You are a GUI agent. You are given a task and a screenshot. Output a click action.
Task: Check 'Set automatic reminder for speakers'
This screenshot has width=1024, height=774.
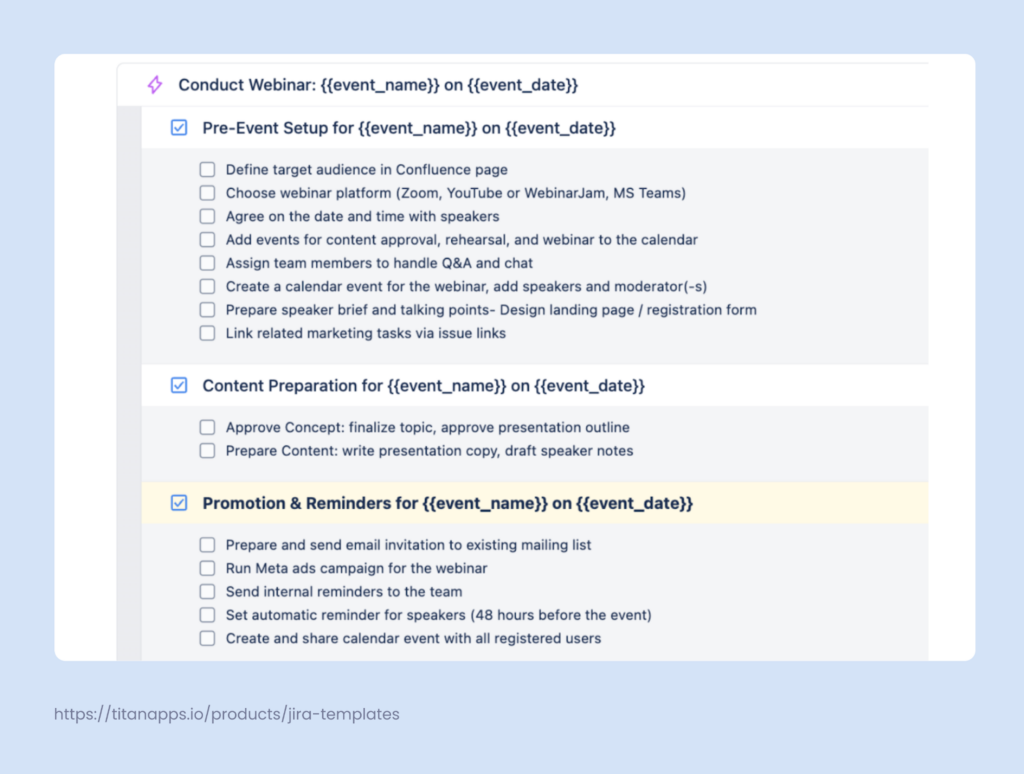pos(207,615)
